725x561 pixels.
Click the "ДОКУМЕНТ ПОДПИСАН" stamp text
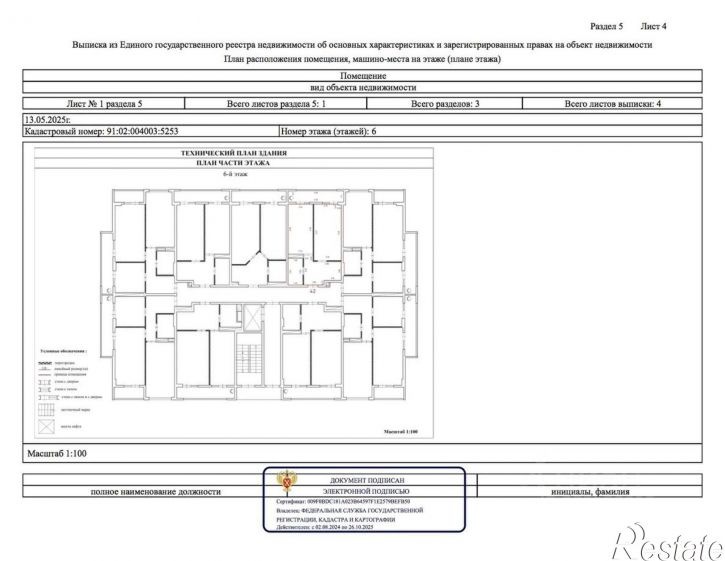(x=367, y=481)
